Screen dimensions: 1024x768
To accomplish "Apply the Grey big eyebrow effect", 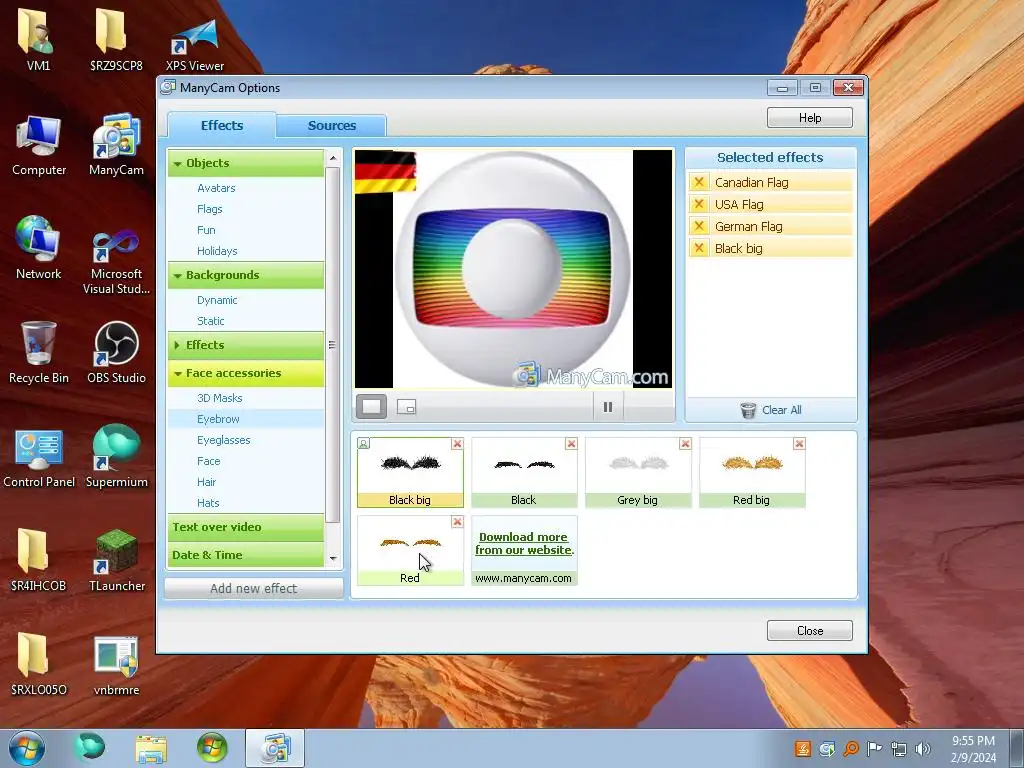I will pyautogui.click(x=637, y=473).
